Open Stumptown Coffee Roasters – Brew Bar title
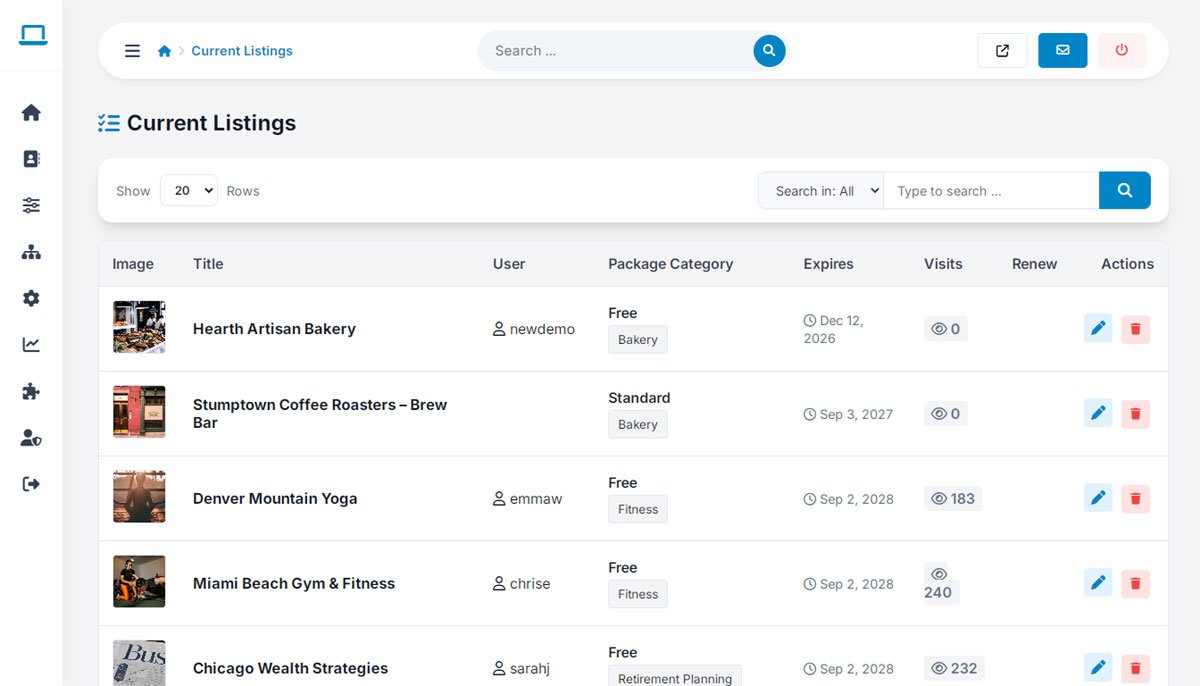Screen dimensions: 1200x686 tap(320, 414)
